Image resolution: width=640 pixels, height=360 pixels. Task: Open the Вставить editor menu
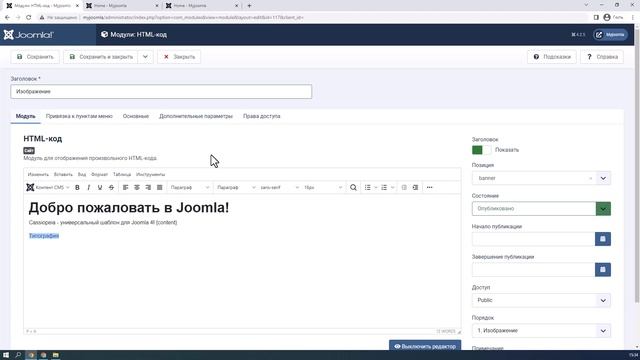tap(63, 174)
